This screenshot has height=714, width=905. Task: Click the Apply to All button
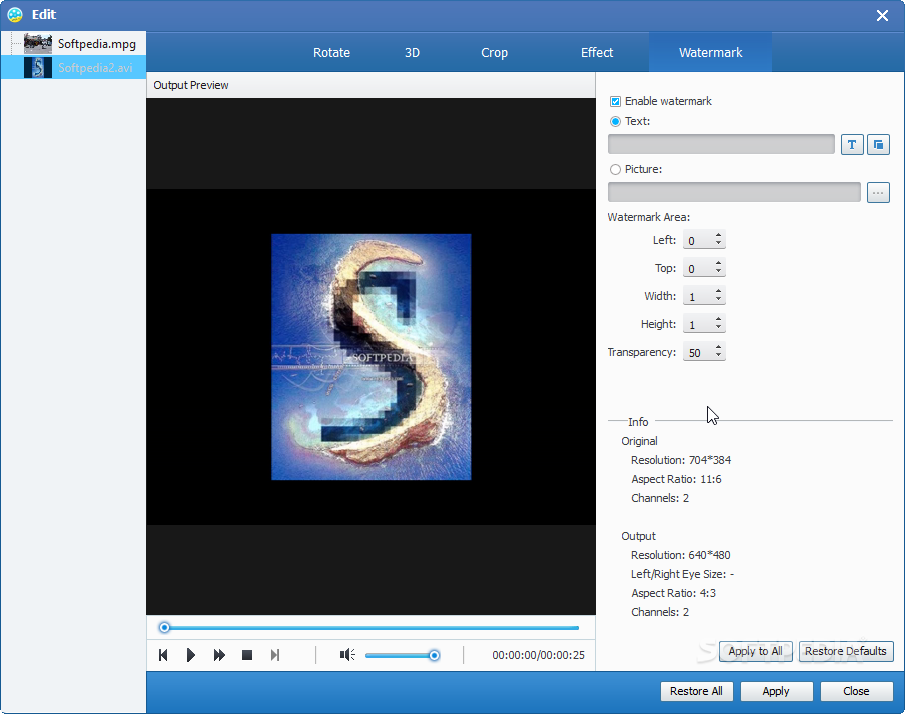click(x=755, y=652)
